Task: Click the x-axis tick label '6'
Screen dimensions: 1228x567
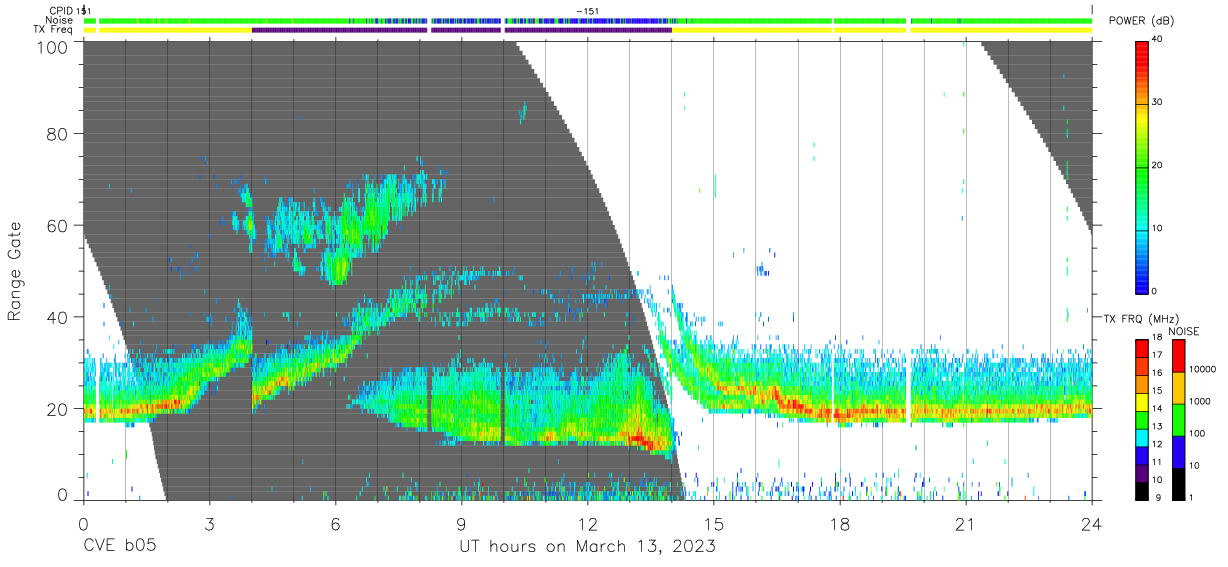Action: click(x=335, y=524)
